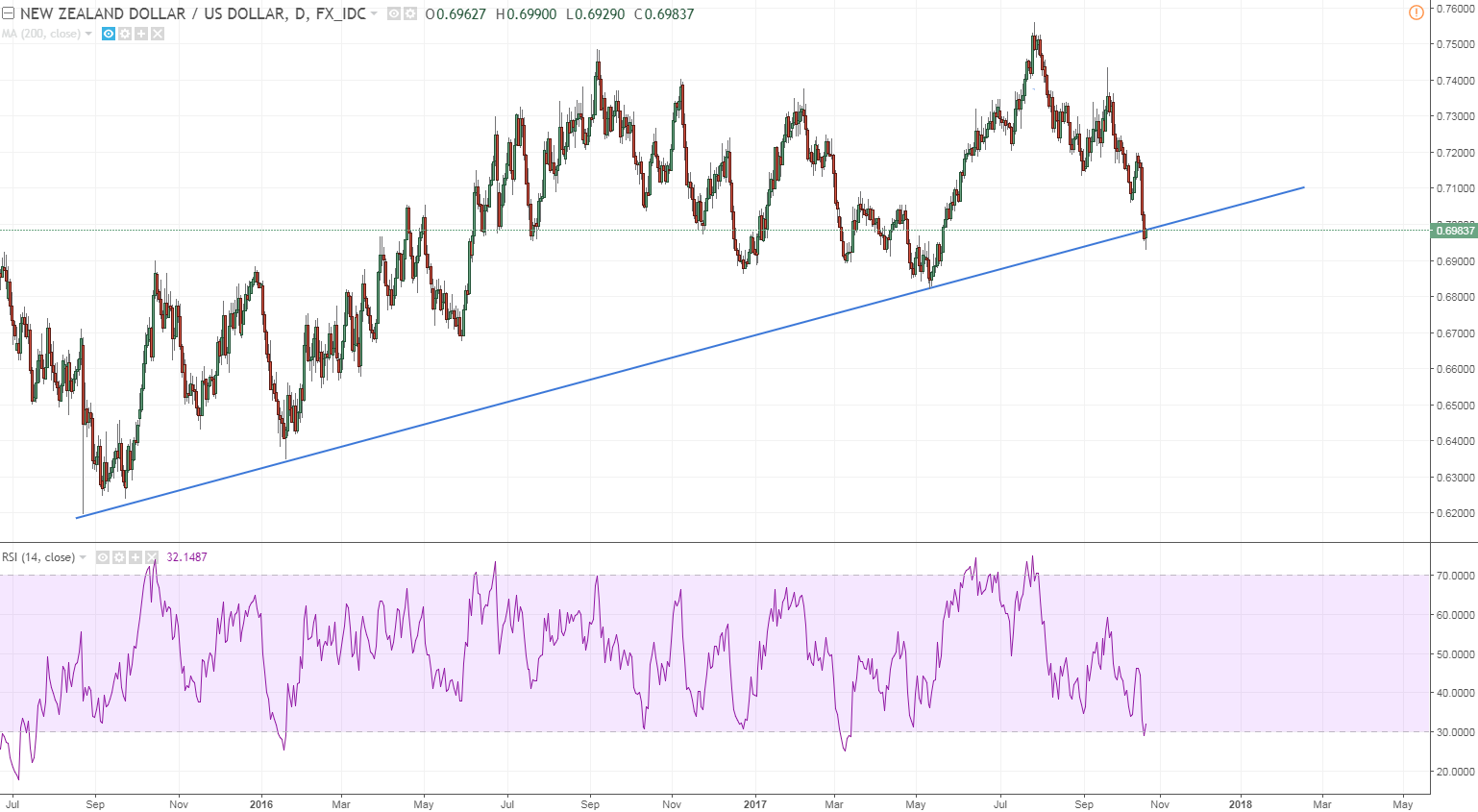Click the MA (200, close) legend label

[41, 34]
